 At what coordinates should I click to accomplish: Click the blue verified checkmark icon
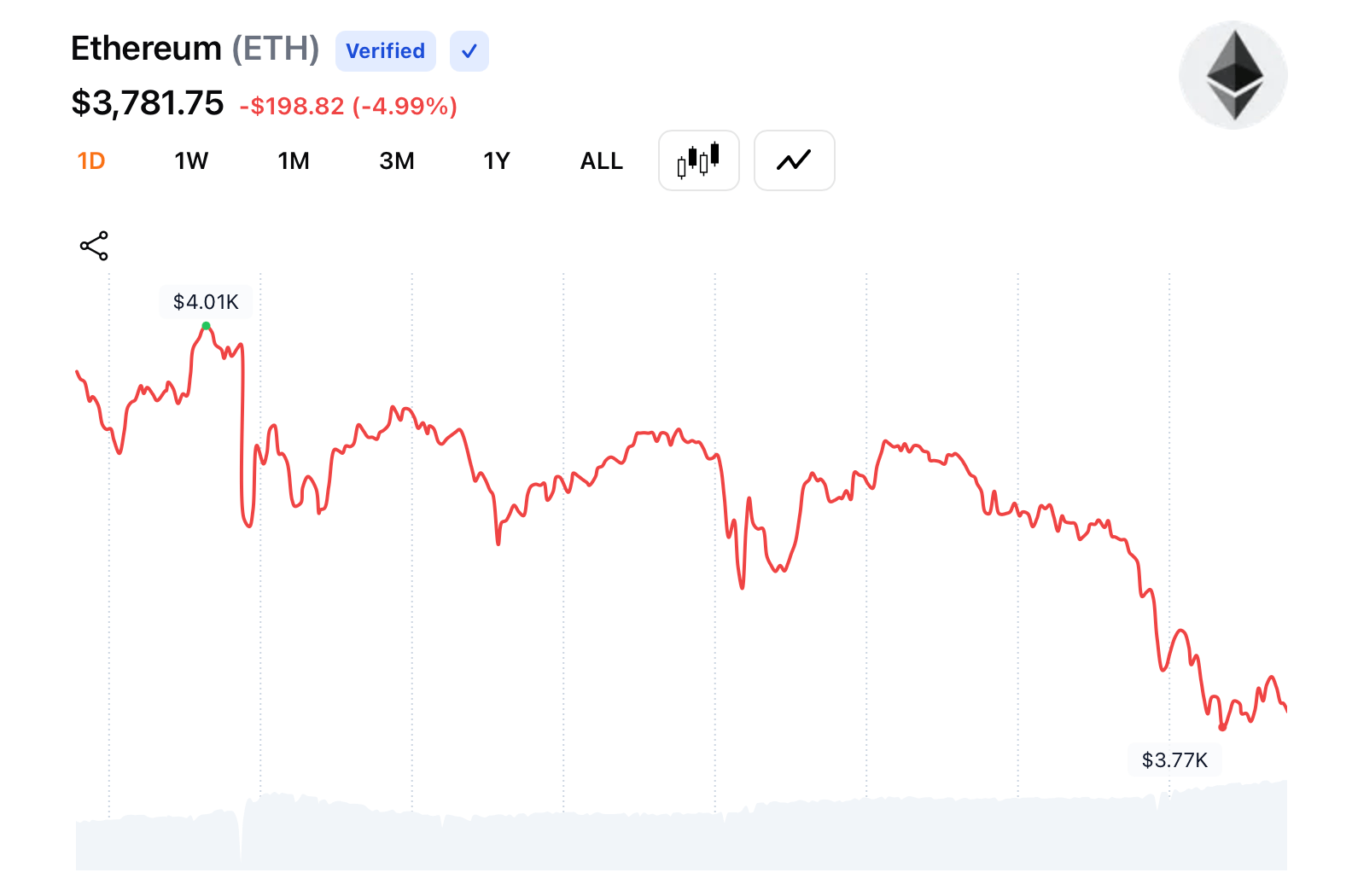[469, 51]
